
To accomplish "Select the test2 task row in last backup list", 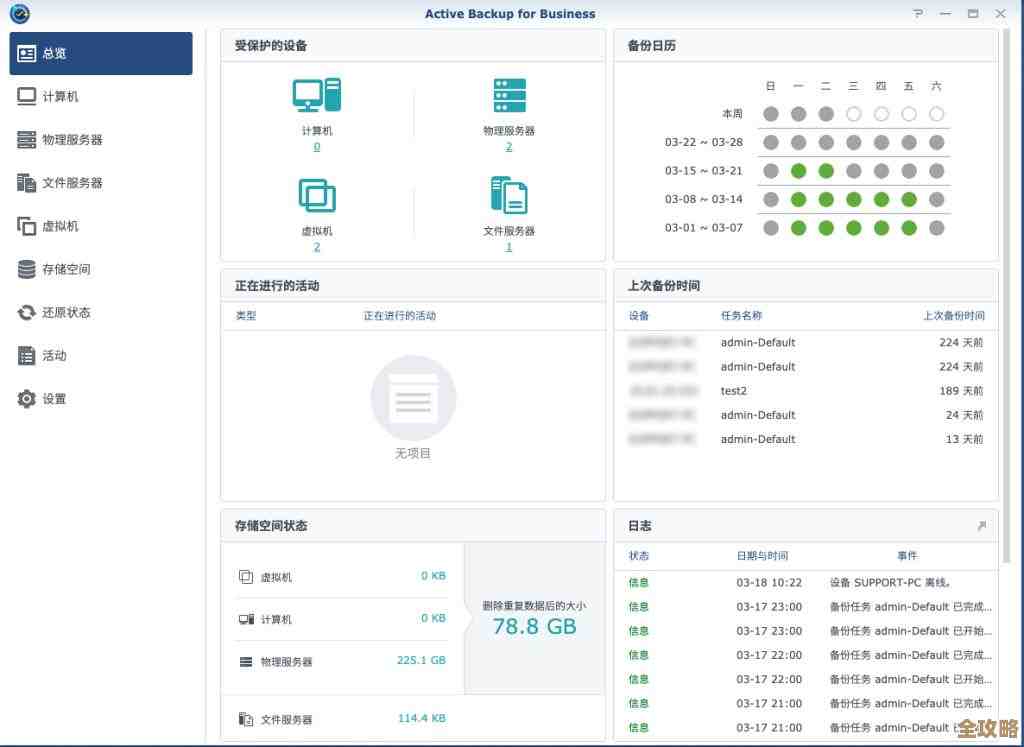I will tap(805, 391).
